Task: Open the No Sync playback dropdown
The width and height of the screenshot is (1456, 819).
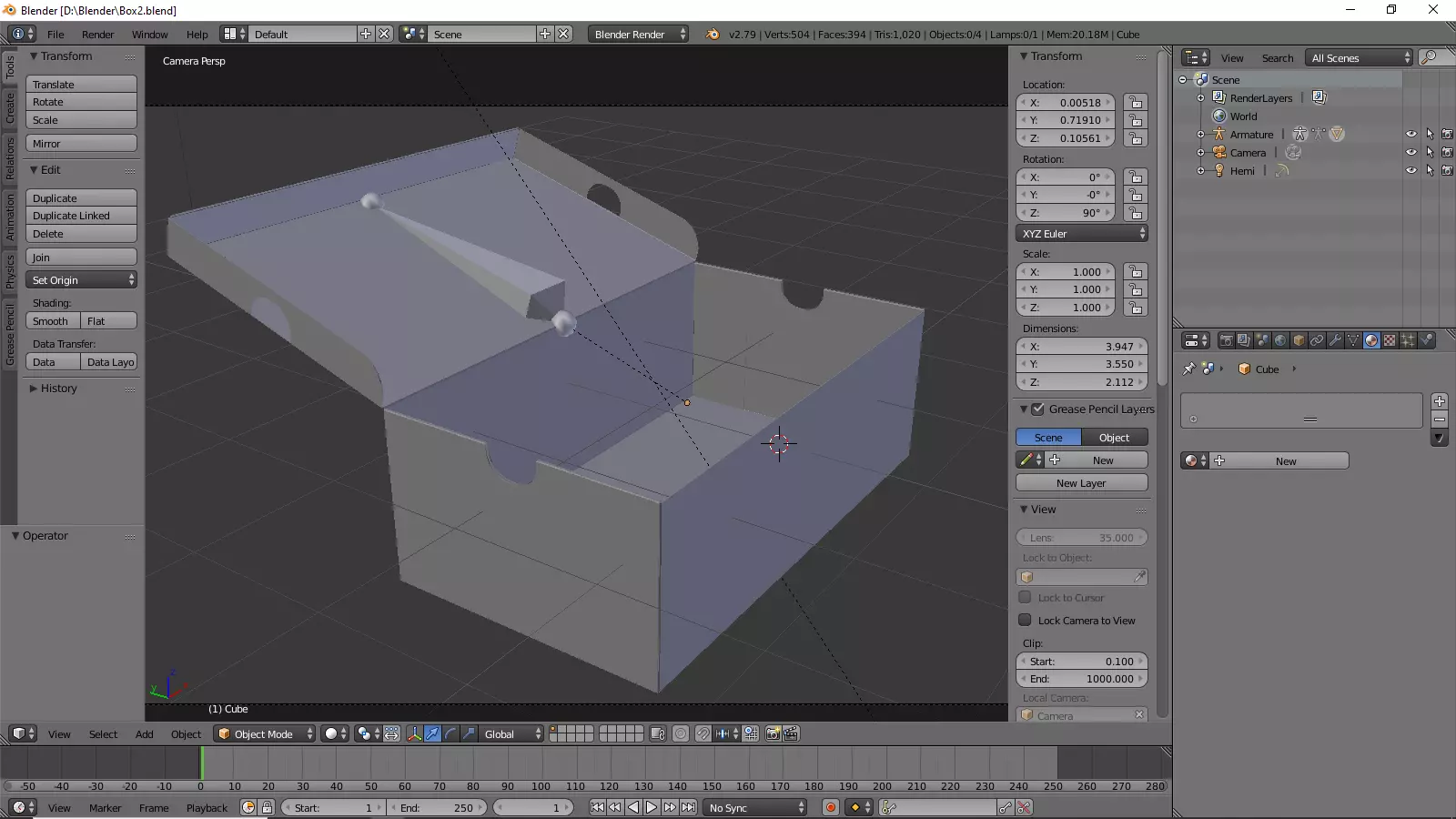Action: (x=755, y=807)
